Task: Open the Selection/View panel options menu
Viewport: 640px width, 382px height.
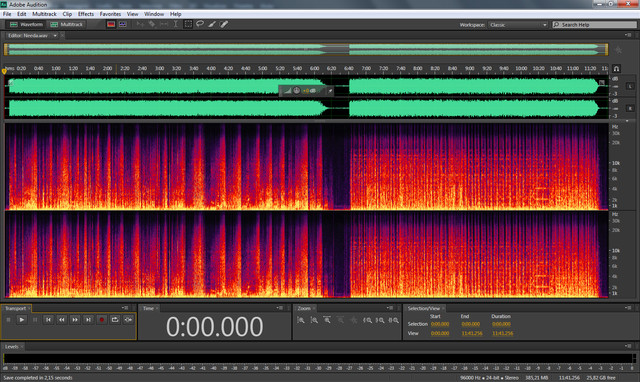Action: tap(628, 308)
